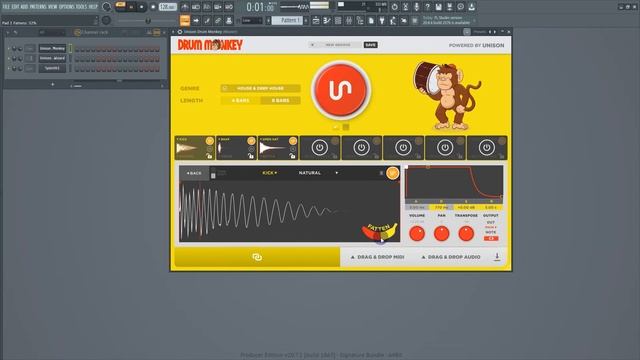Toggle the lock on the Open Hat slot

click(293, 156)
